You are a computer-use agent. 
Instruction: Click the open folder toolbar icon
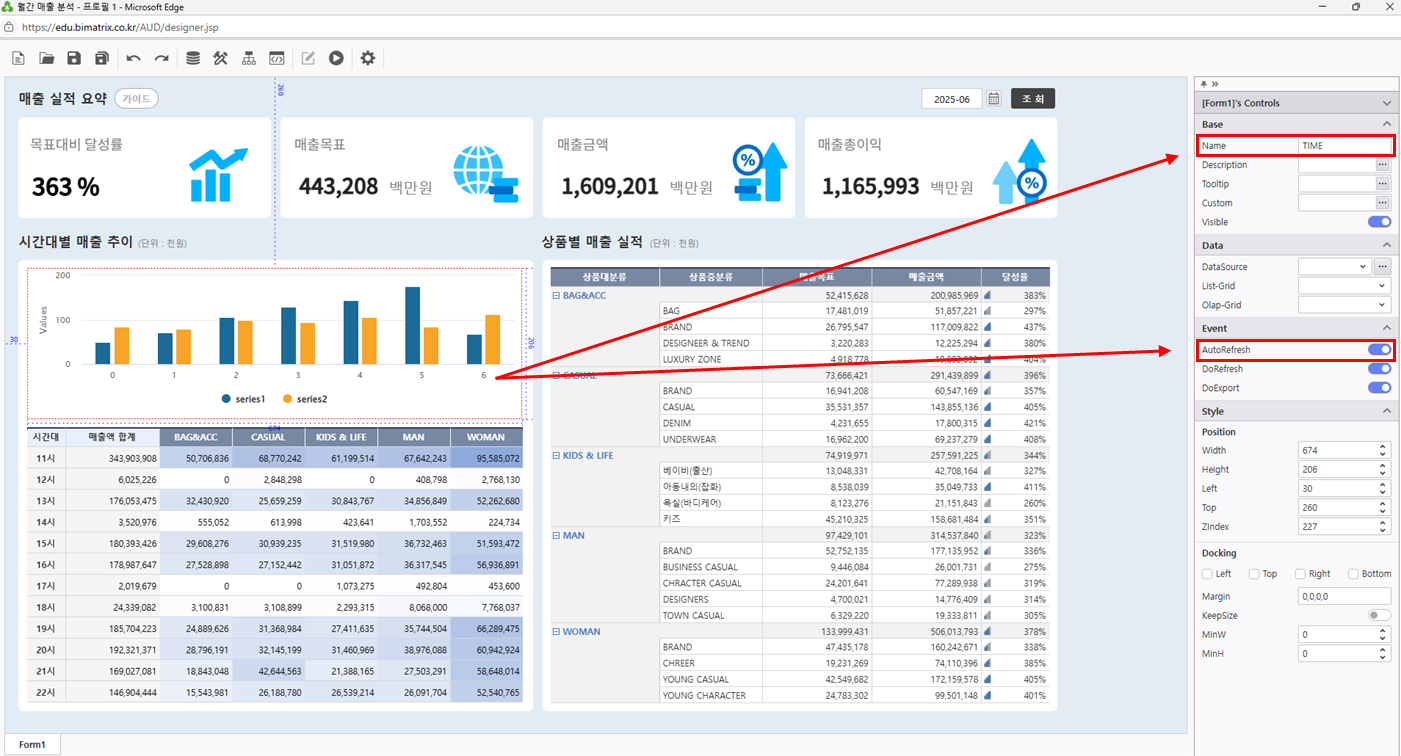click(46, 59)
